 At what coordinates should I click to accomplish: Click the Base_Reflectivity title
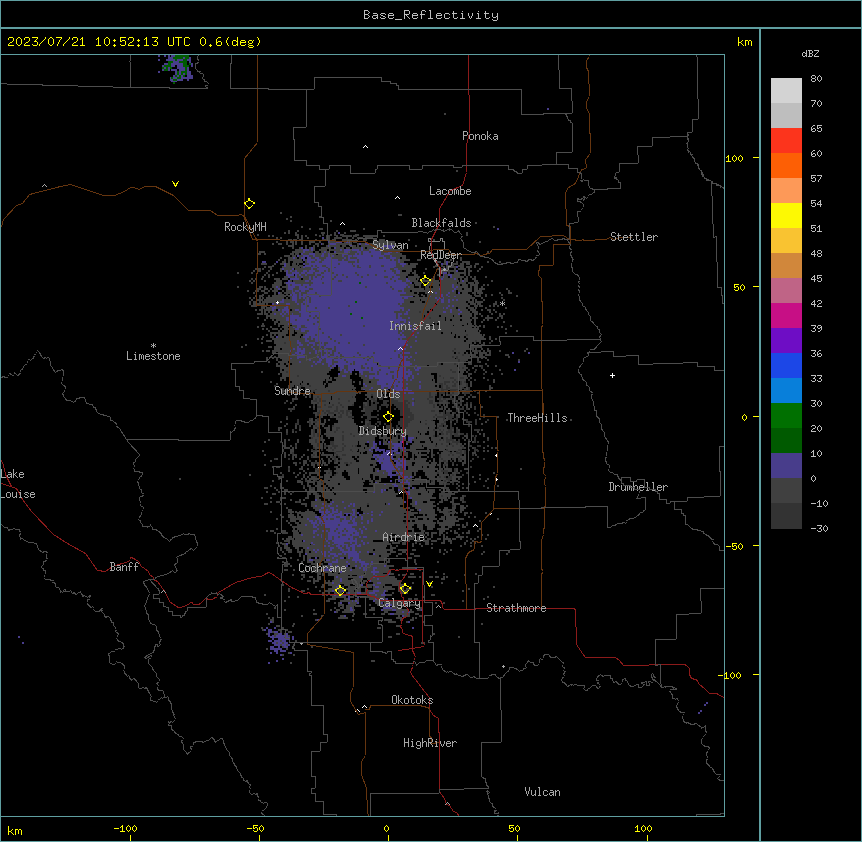[x=431, y=15]
